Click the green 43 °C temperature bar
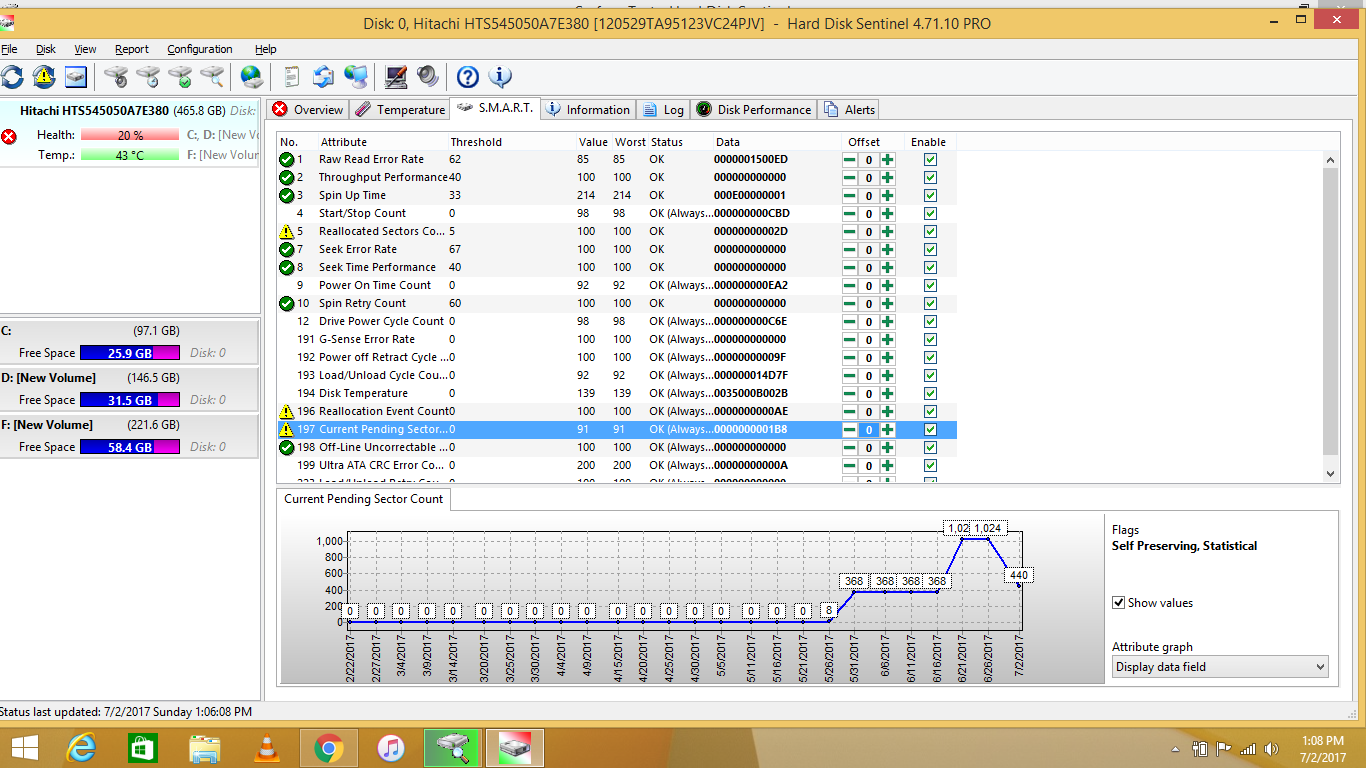The image size is (1366, 768). click(x=130, y=155)
